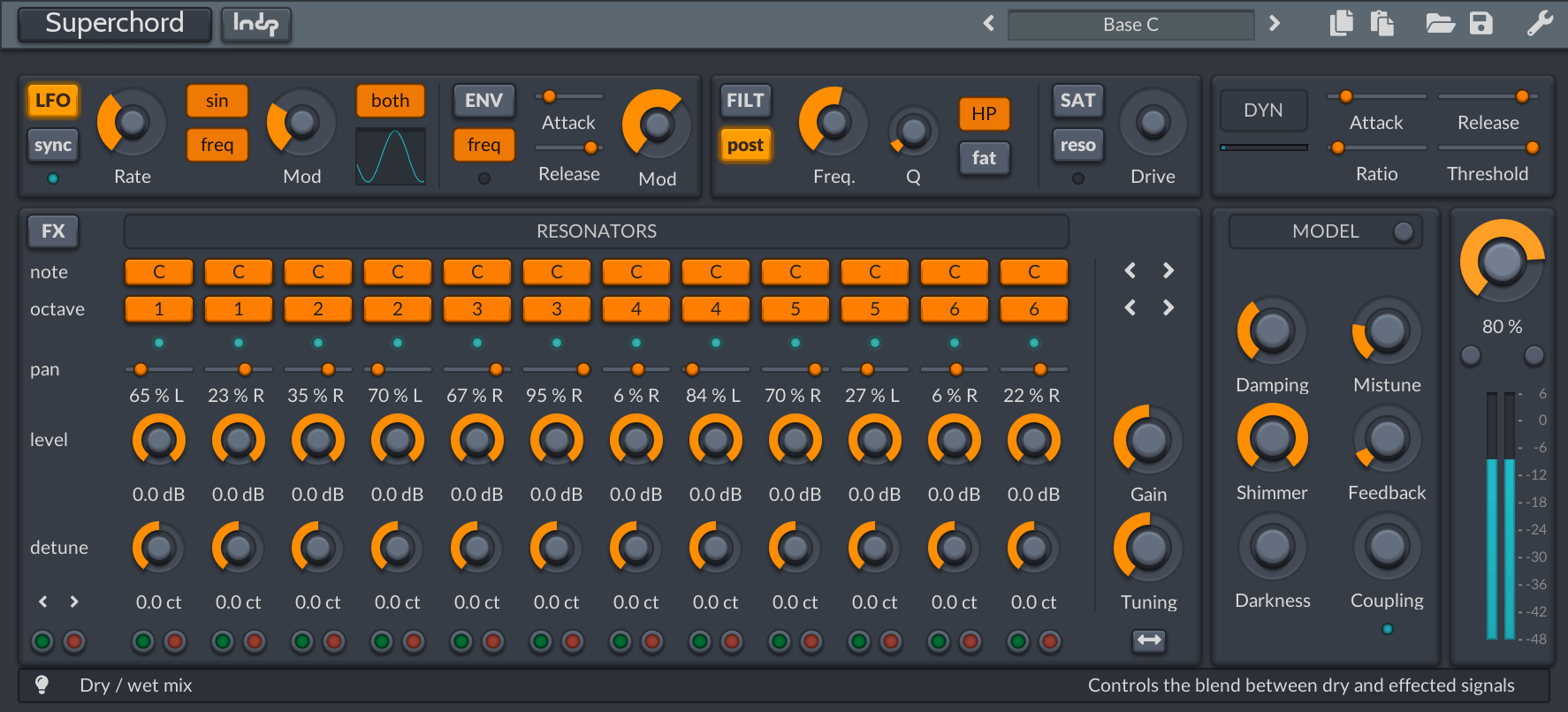1568x712 pixels.
Task: Open the ENV freq target selector
Action: 483,145
